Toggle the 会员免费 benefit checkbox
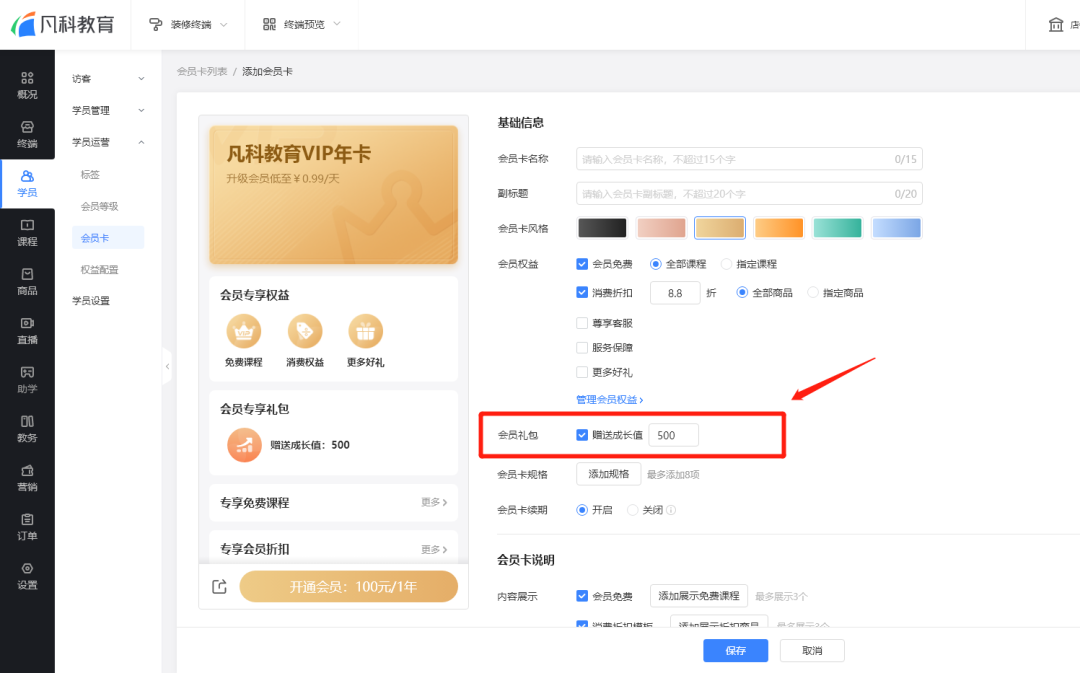This screenshot has width=1080, height=673. (x=582, y=264)
